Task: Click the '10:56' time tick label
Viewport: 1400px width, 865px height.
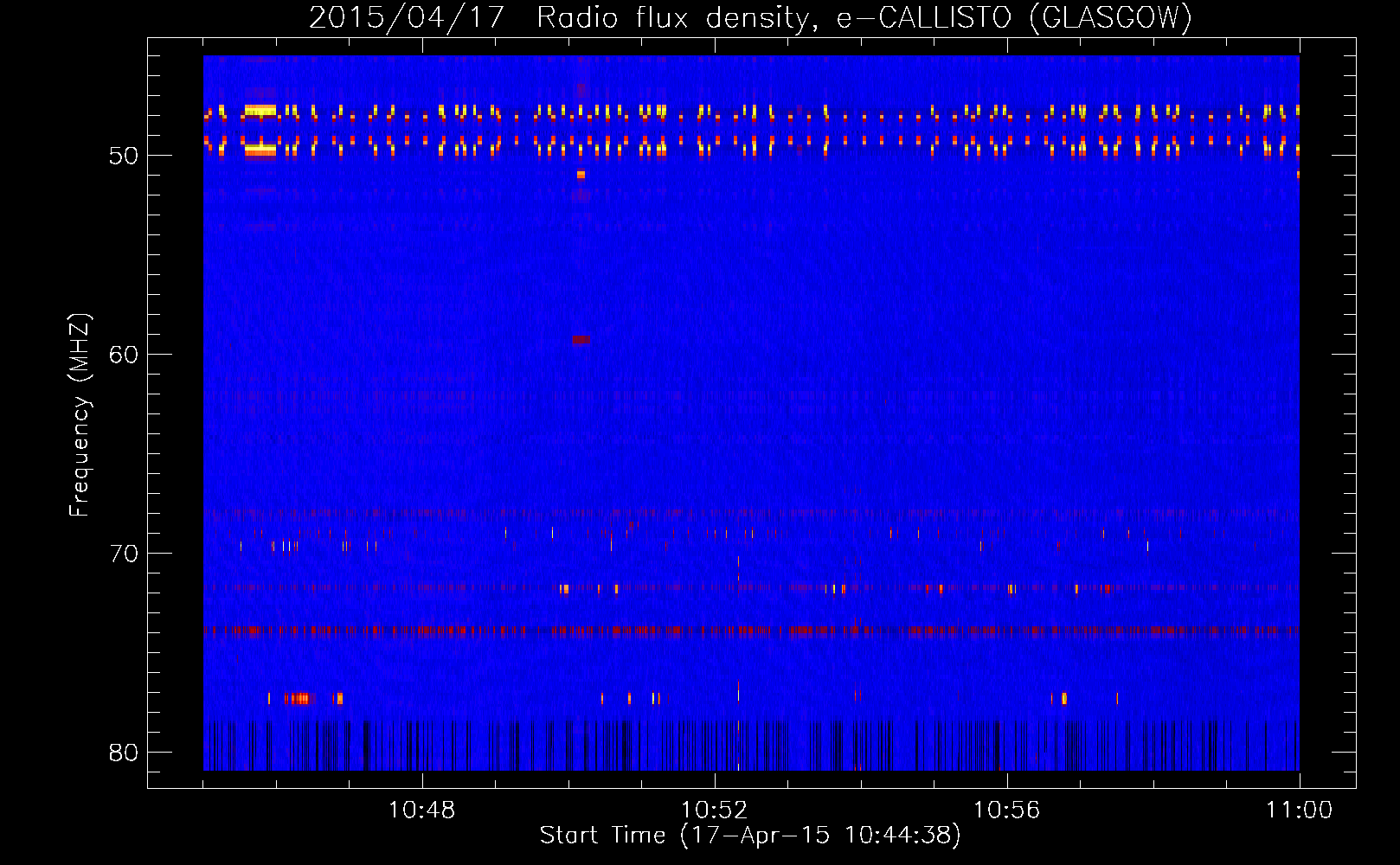Action: 1006,810
